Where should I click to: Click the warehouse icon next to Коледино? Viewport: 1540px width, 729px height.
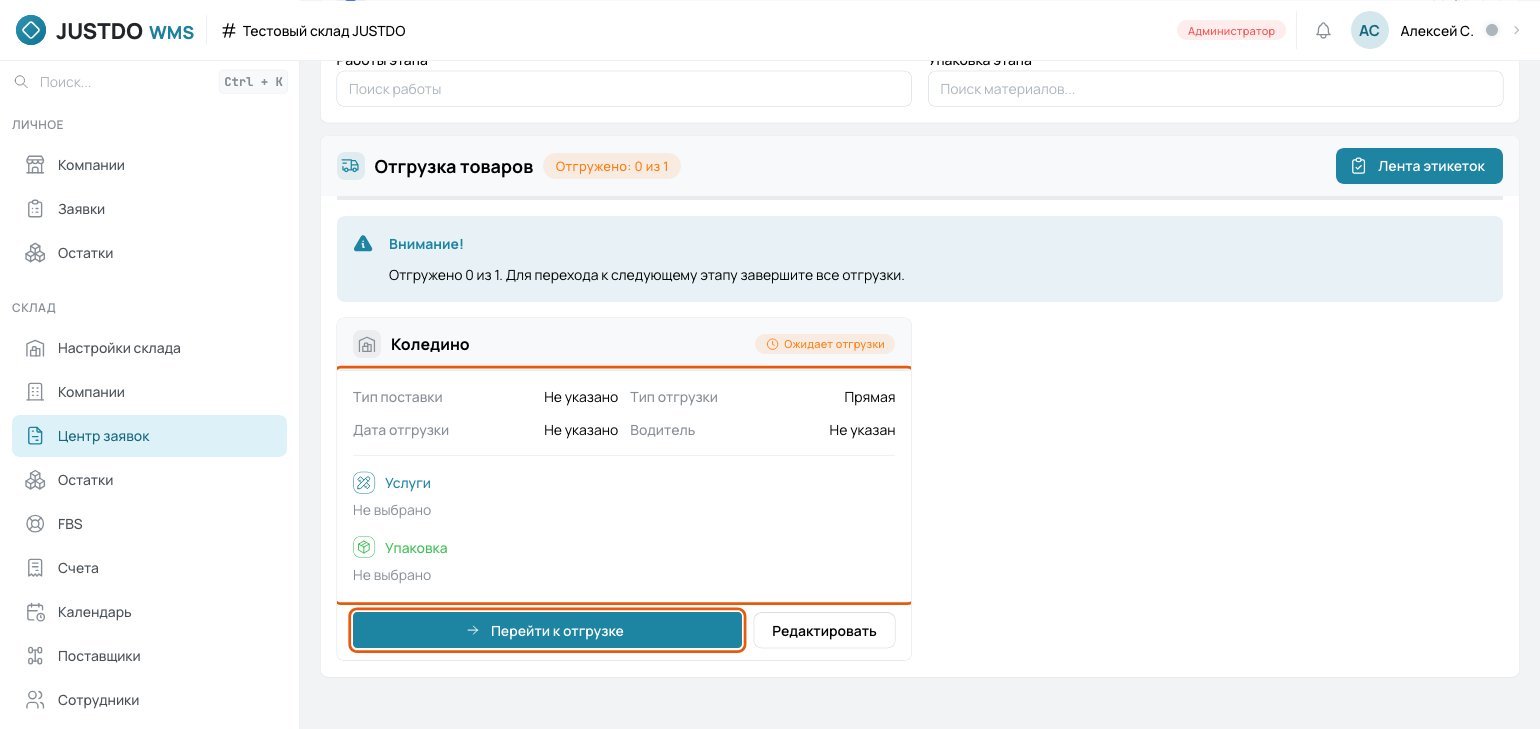coord(367,344)
